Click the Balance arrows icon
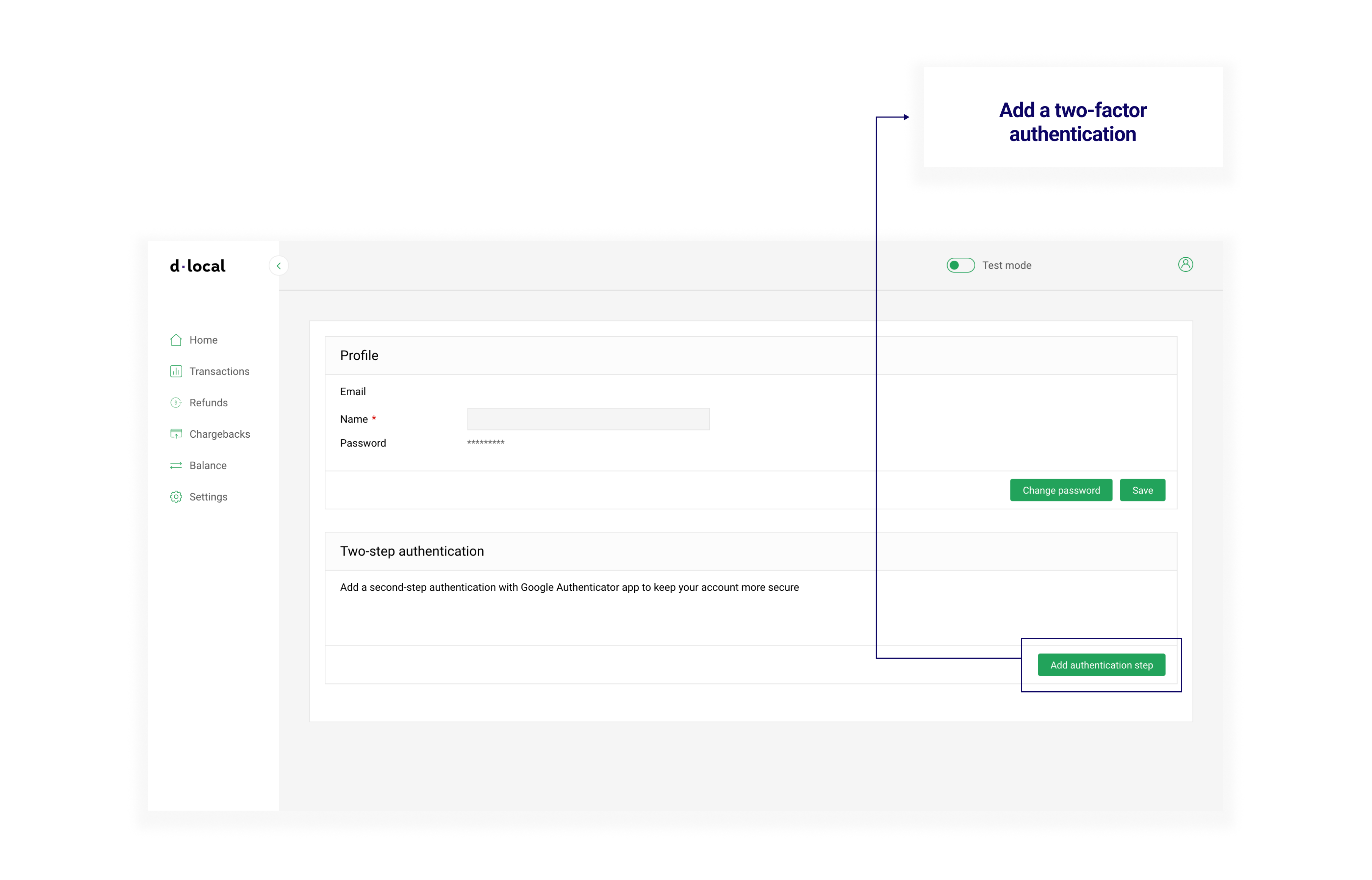 click(x=176, y=465)
